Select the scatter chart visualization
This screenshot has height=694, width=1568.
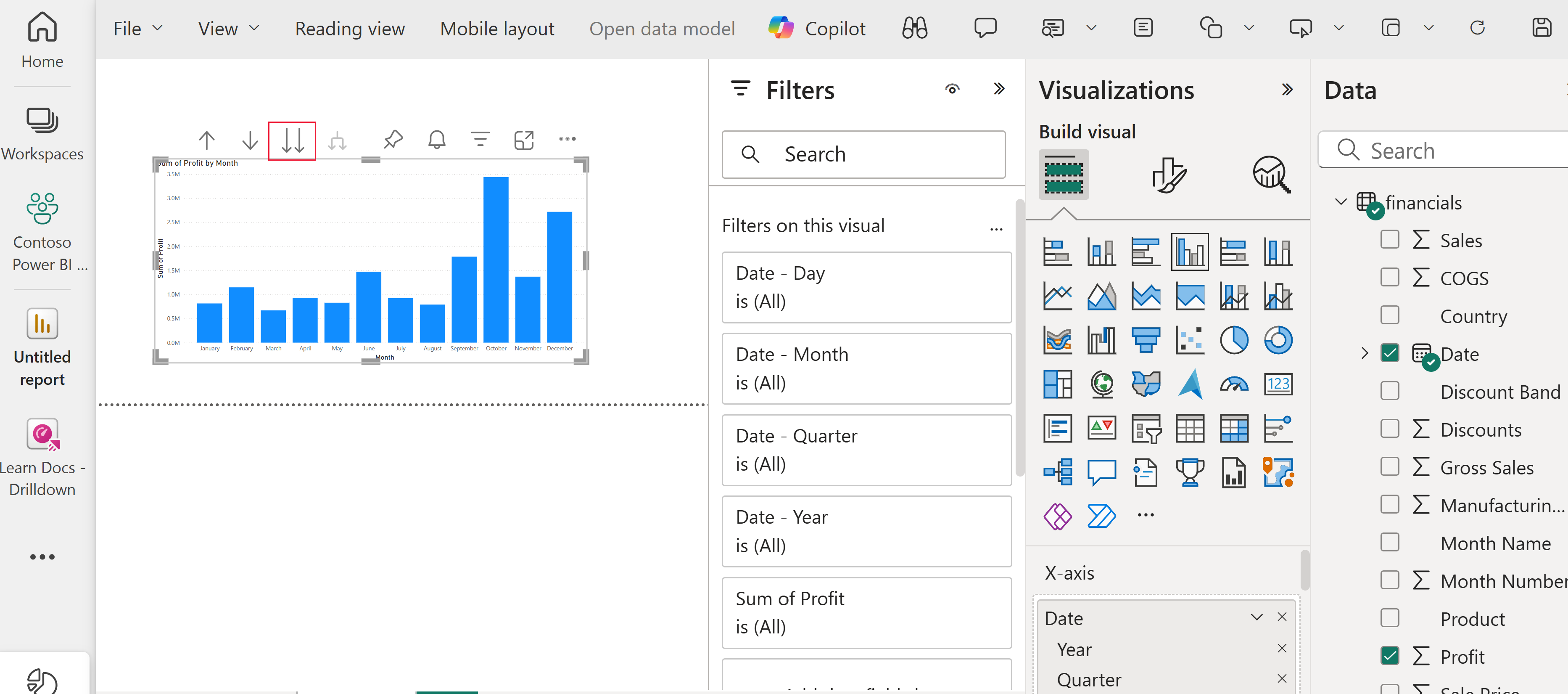click(x=1189, y=340)
